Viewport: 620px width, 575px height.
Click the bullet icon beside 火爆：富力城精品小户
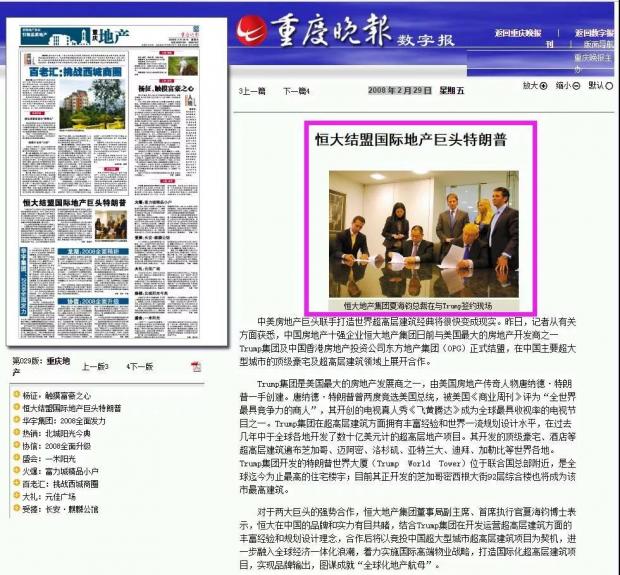point(16,470)
